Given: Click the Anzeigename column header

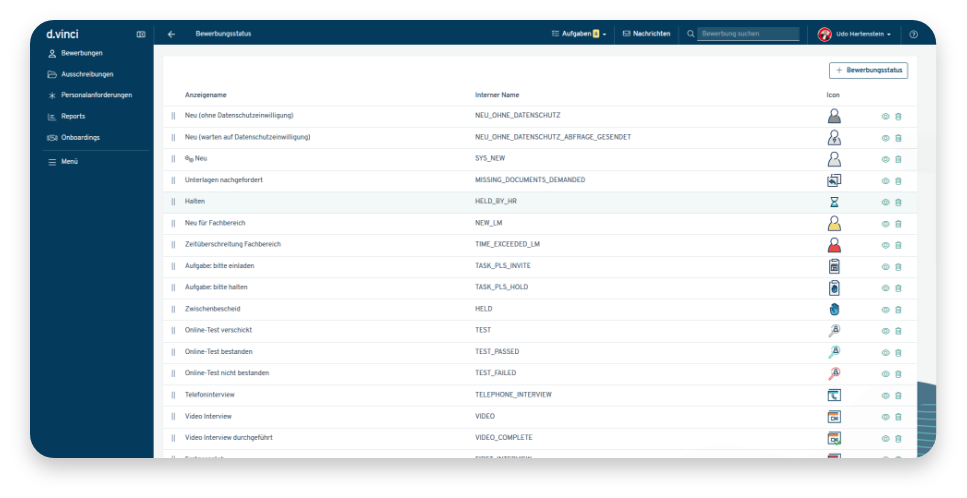Looking at the screenshot, I should pos(206,95).
